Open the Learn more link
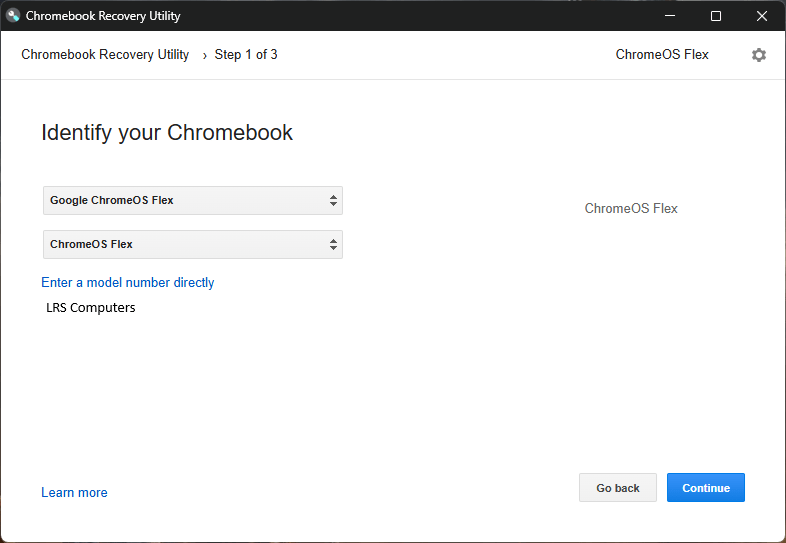 (x=74, y=493)
